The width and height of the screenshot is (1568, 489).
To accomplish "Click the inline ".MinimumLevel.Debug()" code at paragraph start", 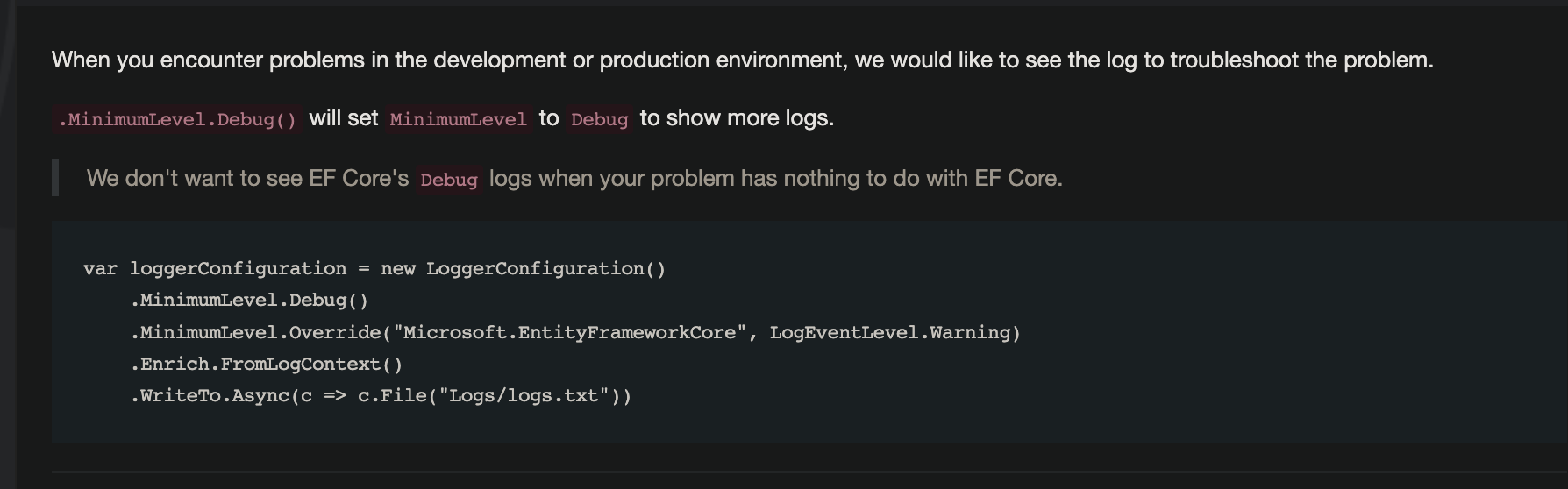I will [x=177, y=119].
